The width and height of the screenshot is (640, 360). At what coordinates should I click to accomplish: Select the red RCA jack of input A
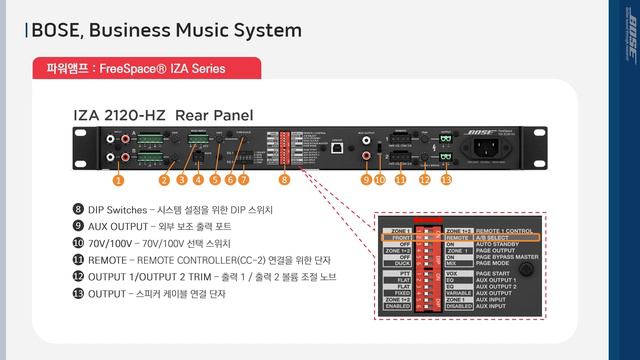click(125, 139)
